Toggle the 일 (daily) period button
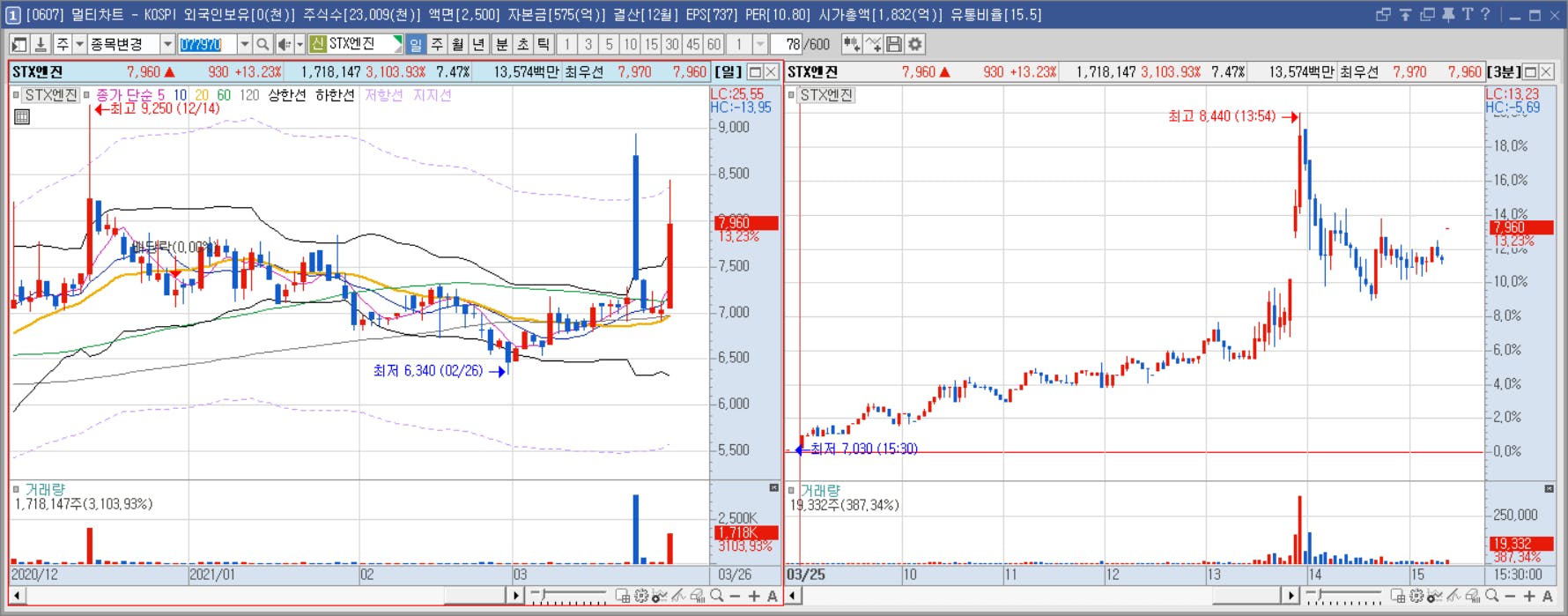Viewport: 1568px width, 616px height. (x=416, y=44)
